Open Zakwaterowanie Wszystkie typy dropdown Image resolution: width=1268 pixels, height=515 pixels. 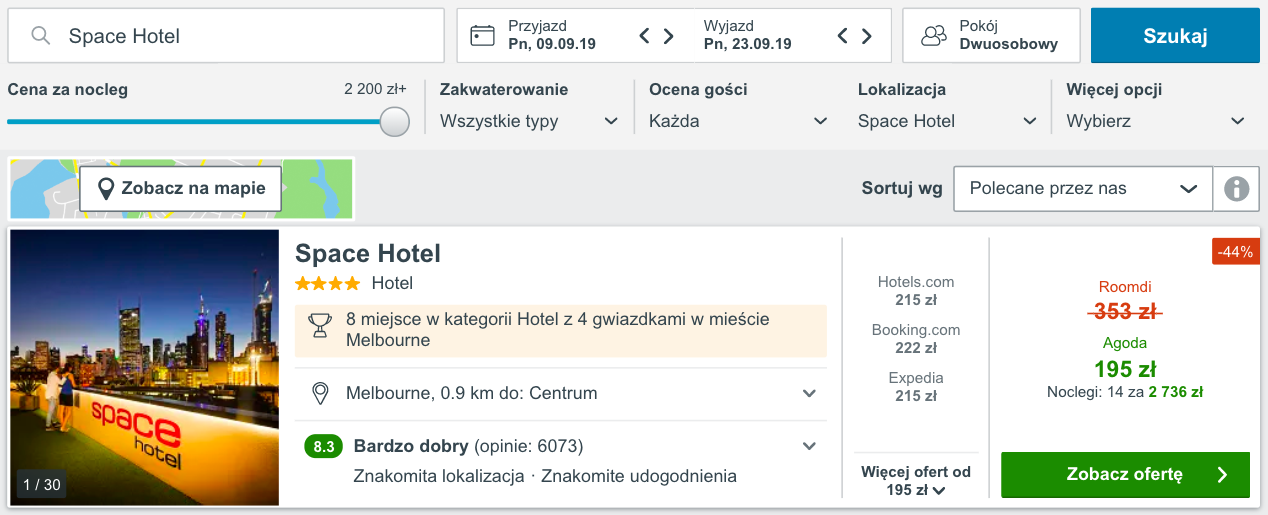point(530,121)
